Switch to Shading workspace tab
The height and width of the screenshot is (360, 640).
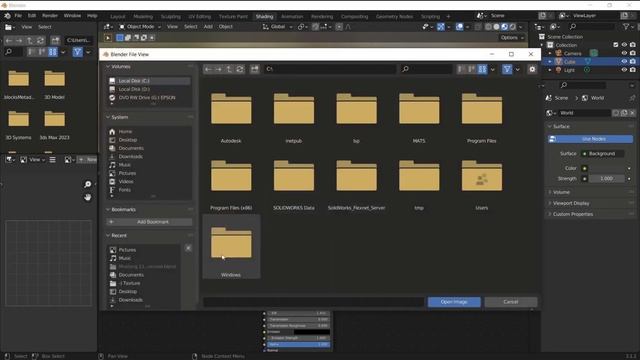tap(264, 17)
